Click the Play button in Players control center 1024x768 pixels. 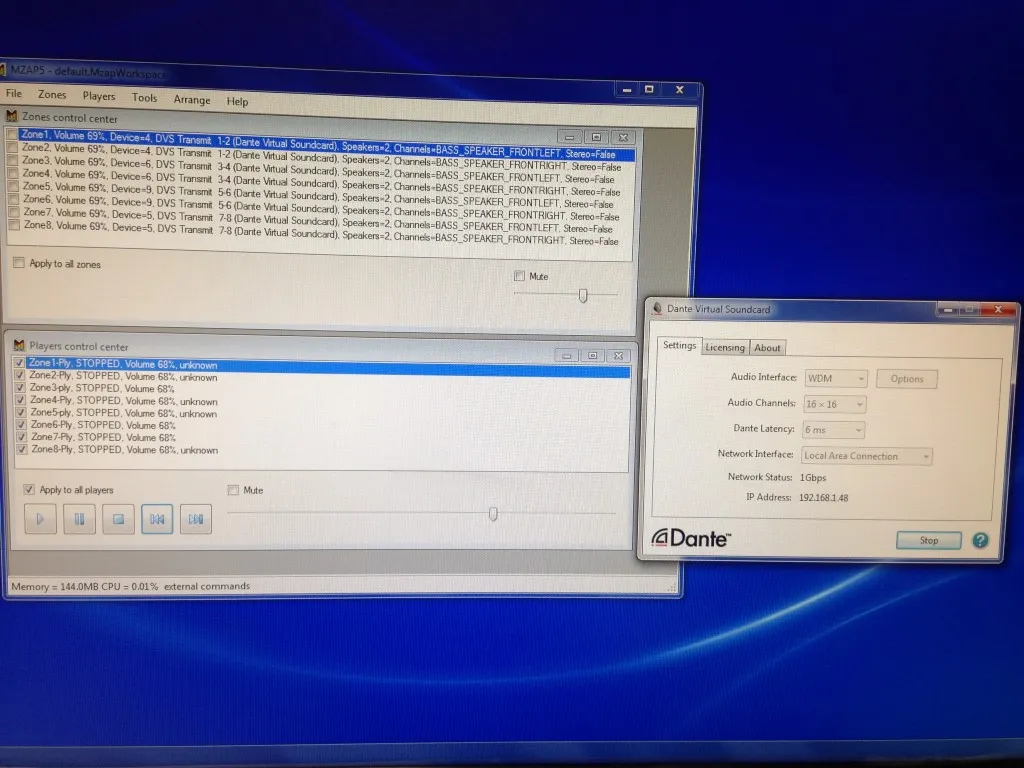pyautogui.click(x=40, y=519)
